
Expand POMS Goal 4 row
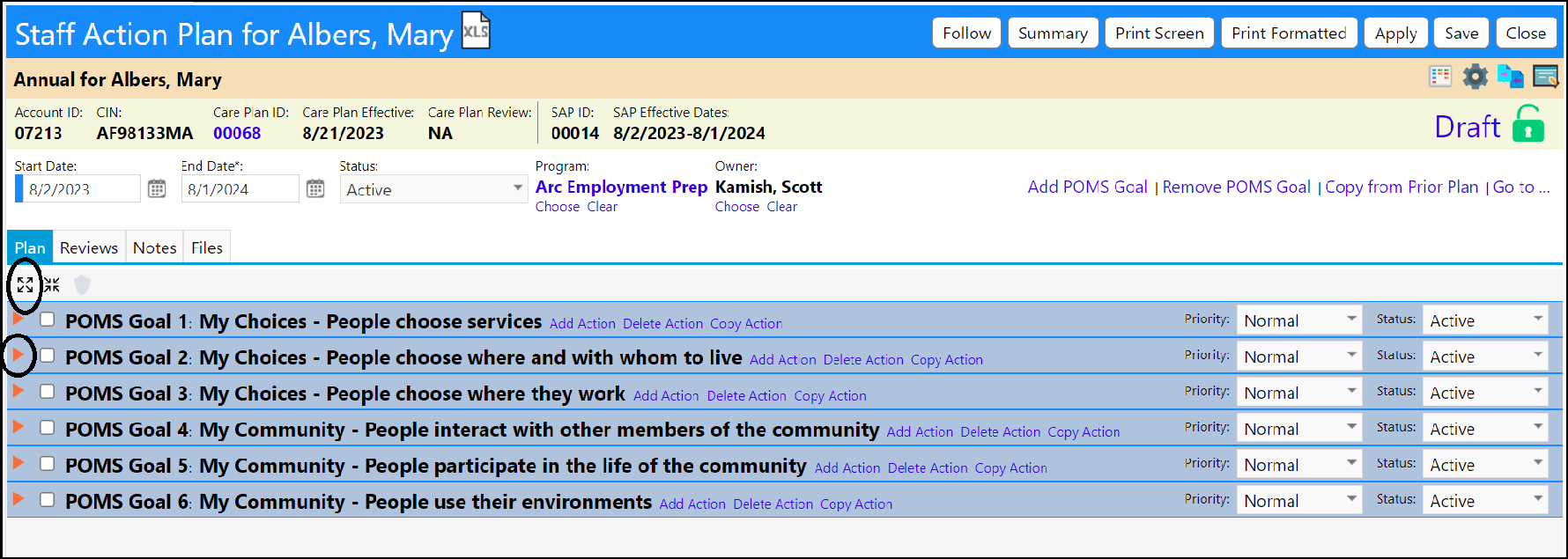click(x=18, y=427)
